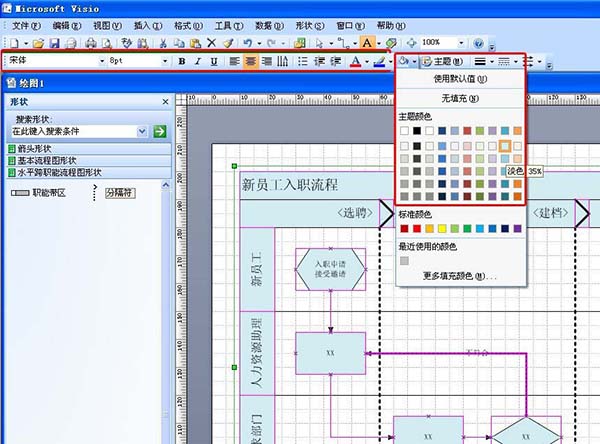600x444 pixels.
Task: Open the spelling check icon
Action: click(126, 43)
